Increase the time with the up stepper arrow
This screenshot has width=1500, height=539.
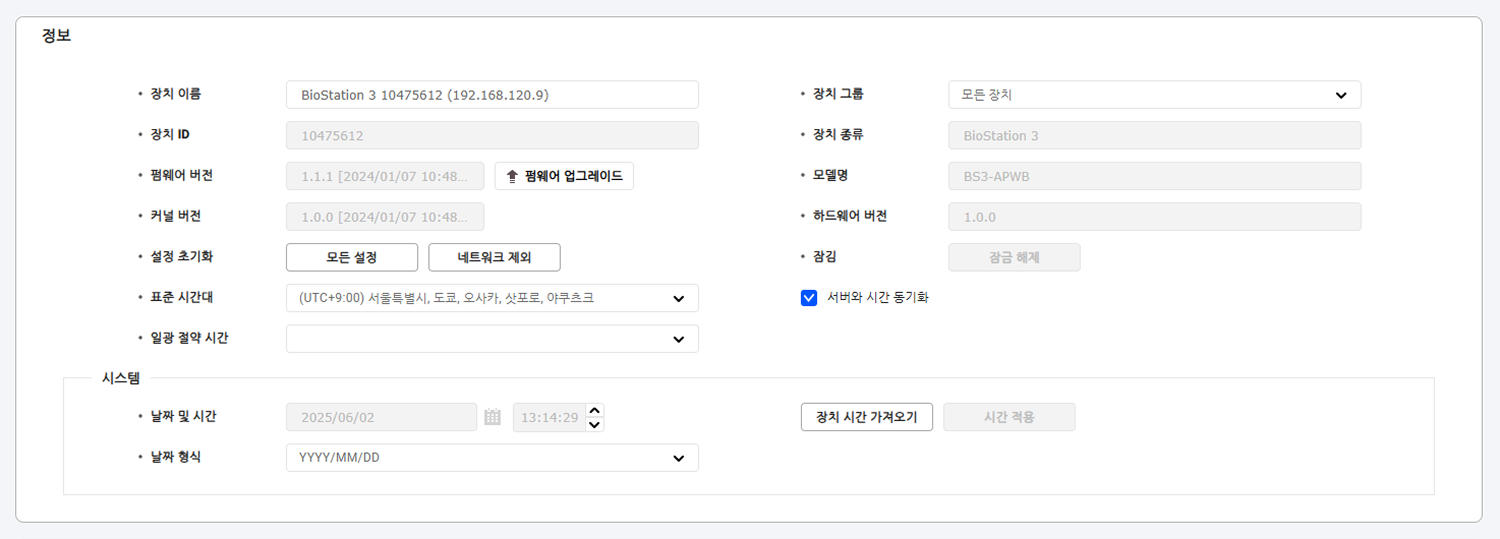(594, 410)
